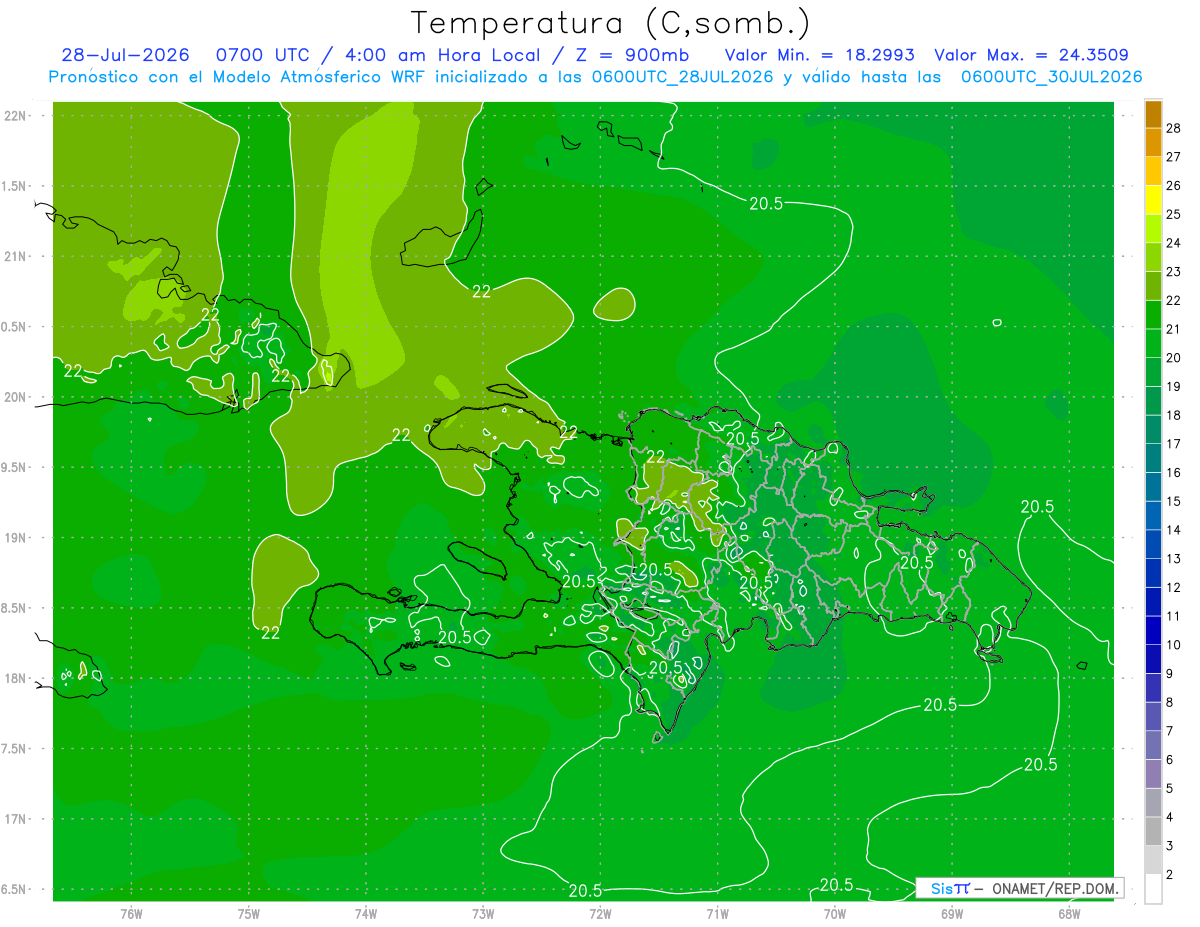Screen dimensions: 1200x927
Task: Click the "71W" longitude axis label
Action: [x=718, y=913]
